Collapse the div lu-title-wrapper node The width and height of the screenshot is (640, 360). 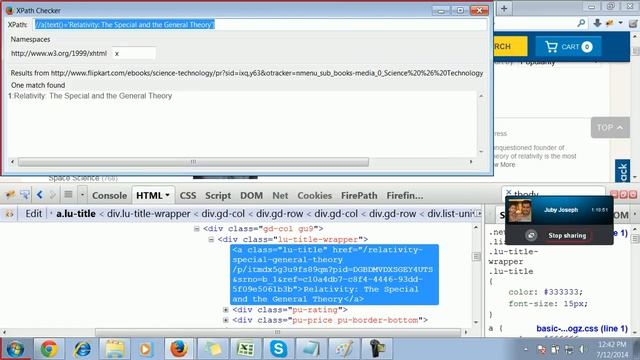(211, 240)
